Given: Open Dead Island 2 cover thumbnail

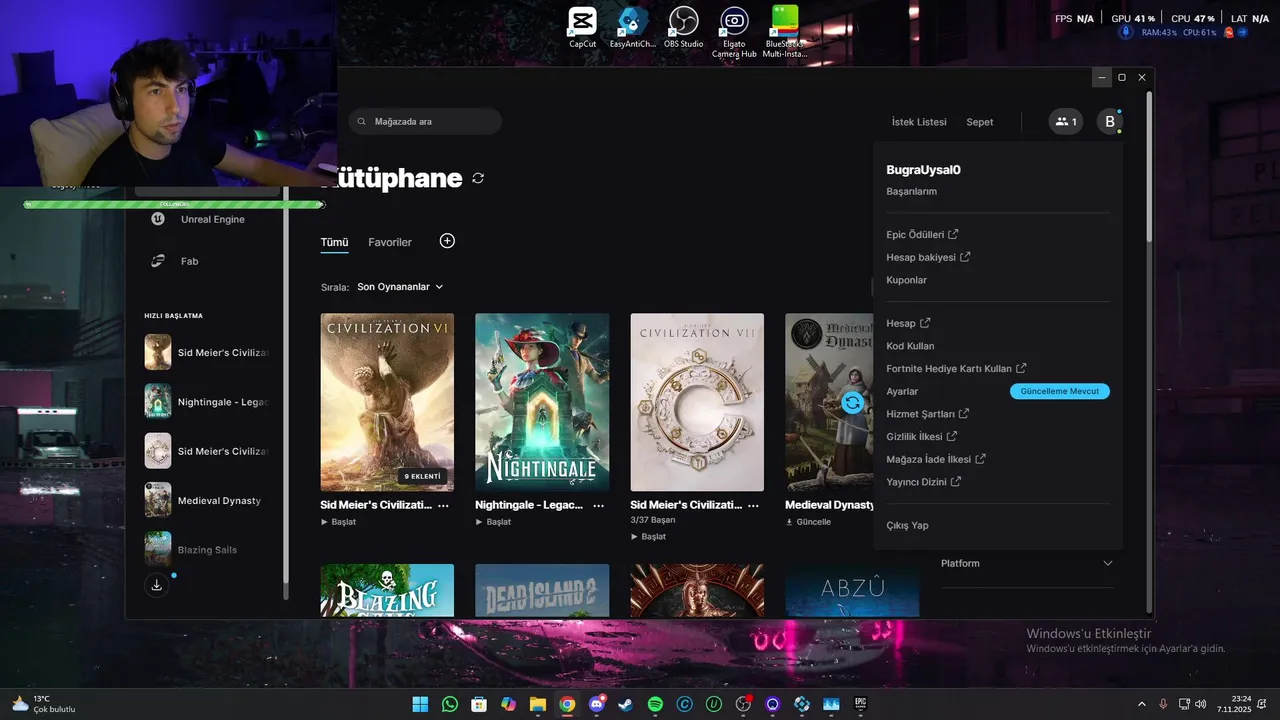Looking at the screenshot, I should [542, 590].
